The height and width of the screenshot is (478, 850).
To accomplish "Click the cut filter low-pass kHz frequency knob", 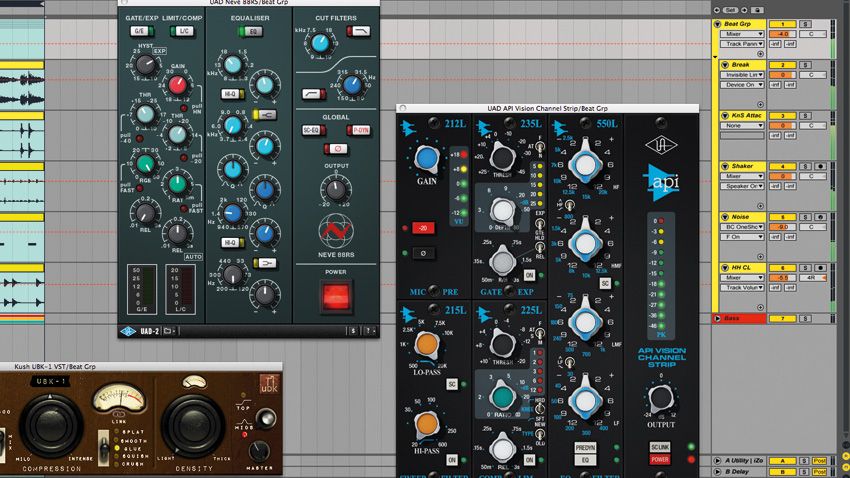I will [x=320, y=43].
